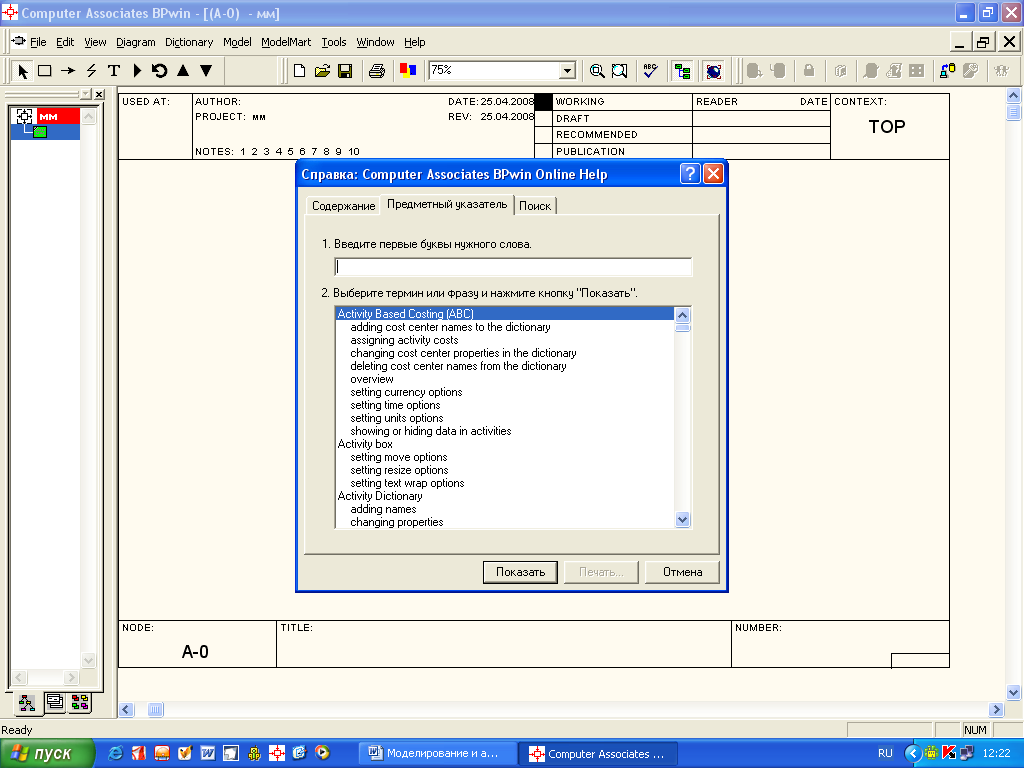This screenshot has width=1024, height=768.
Task: Select 'Activity Dictionary' index entry
Action: point(380,496)
